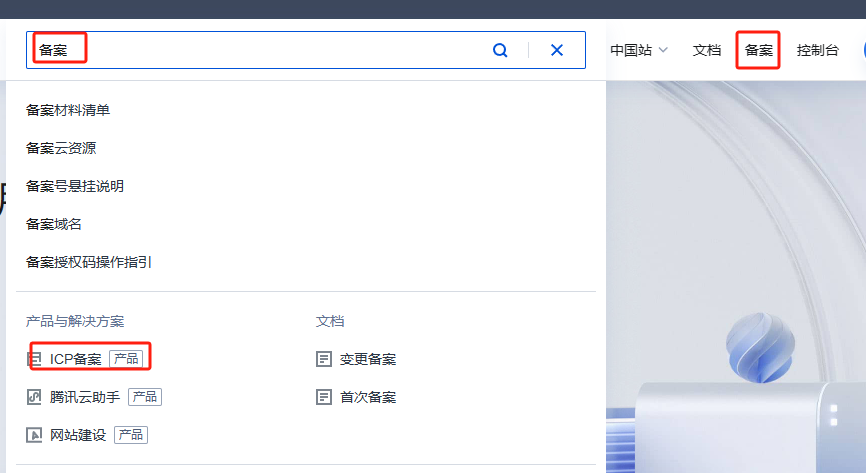This screenshot has width=866, height=473.
Task: Open the 备案授权码操作指引 suggestion
Action: tap(89, 262)
